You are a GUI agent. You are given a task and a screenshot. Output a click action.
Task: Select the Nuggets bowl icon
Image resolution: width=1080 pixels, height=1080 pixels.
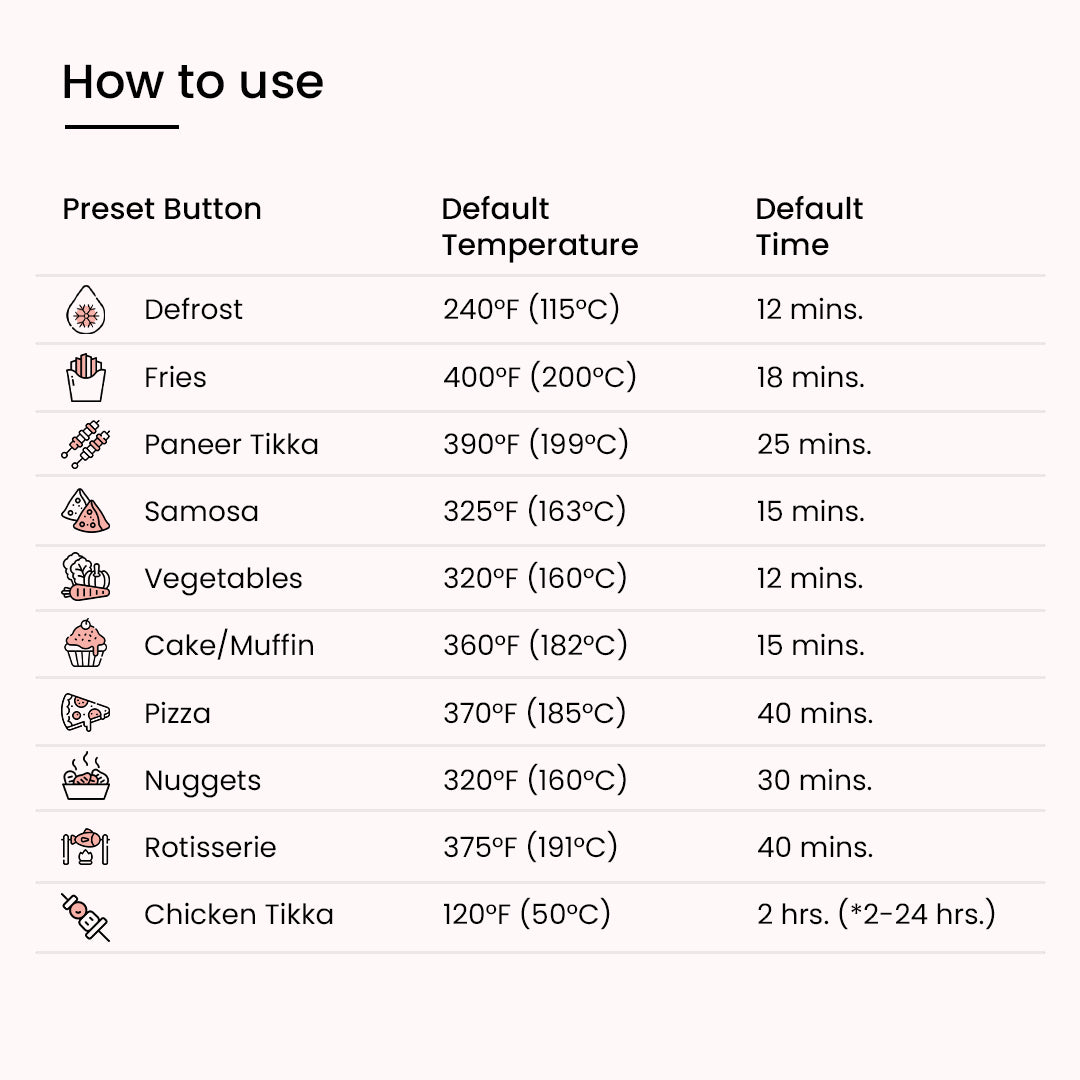coord(85,780)
